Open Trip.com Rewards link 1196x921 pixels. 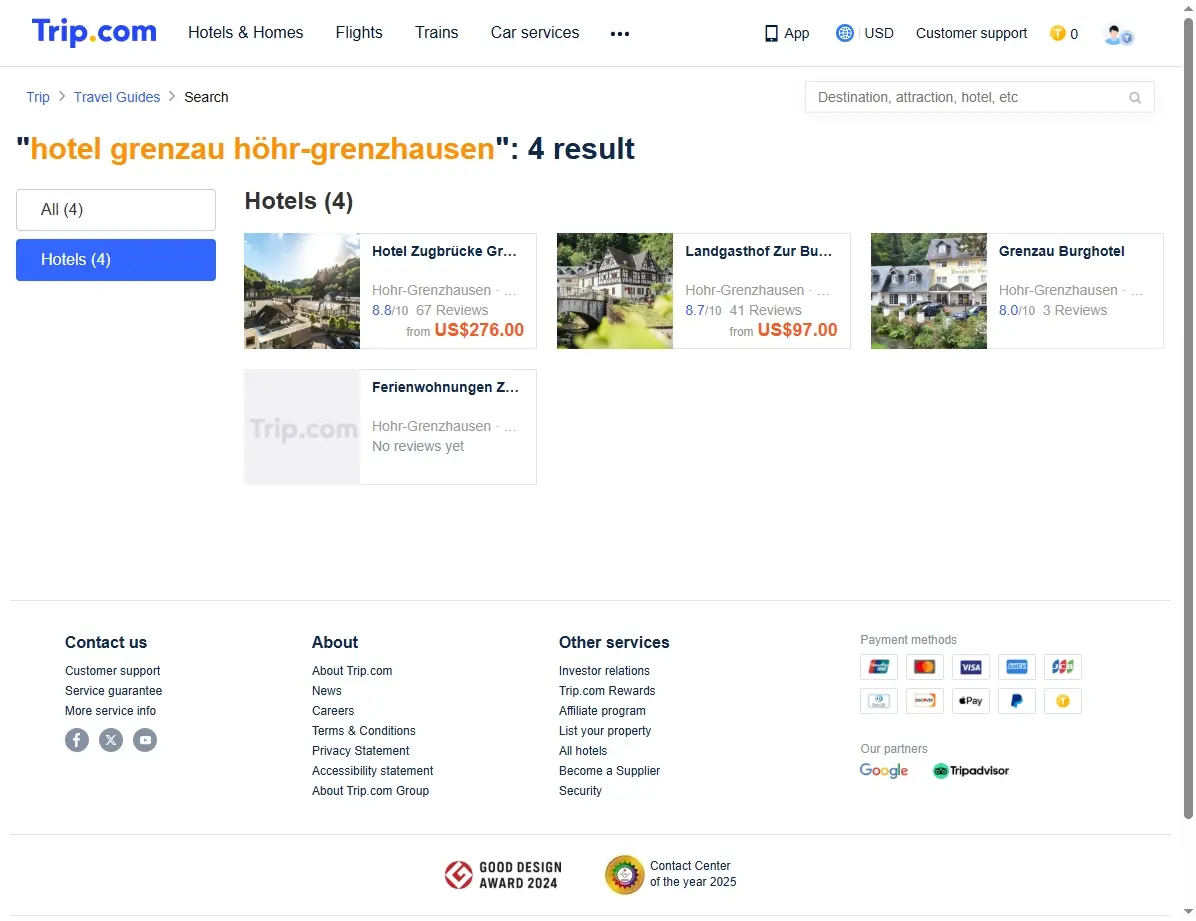pyautogui.click(x=607, y=691)
